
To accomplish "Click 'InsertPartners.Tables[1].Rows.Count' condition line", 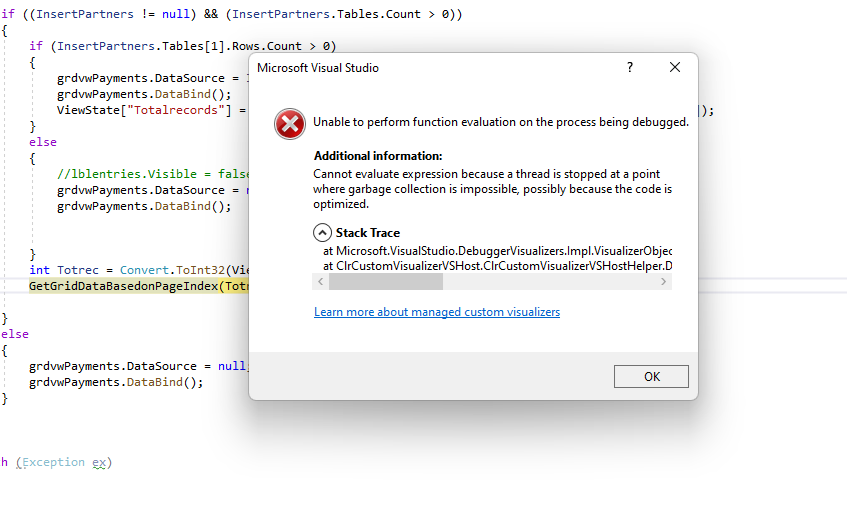I will 183,46.
